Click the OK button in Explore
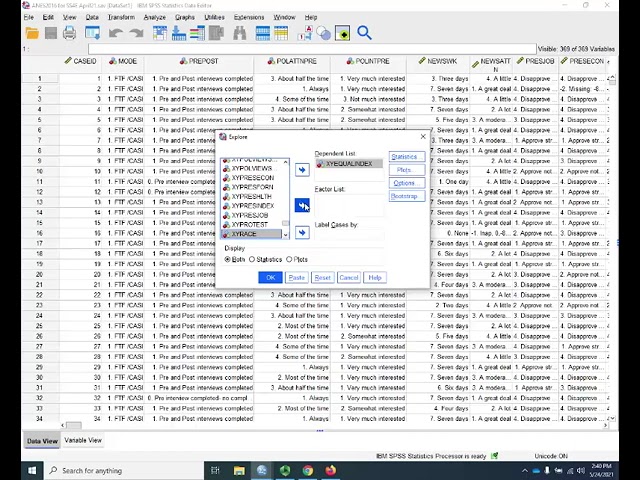Screen dimensions: 640x480 (x=270, y=278)
